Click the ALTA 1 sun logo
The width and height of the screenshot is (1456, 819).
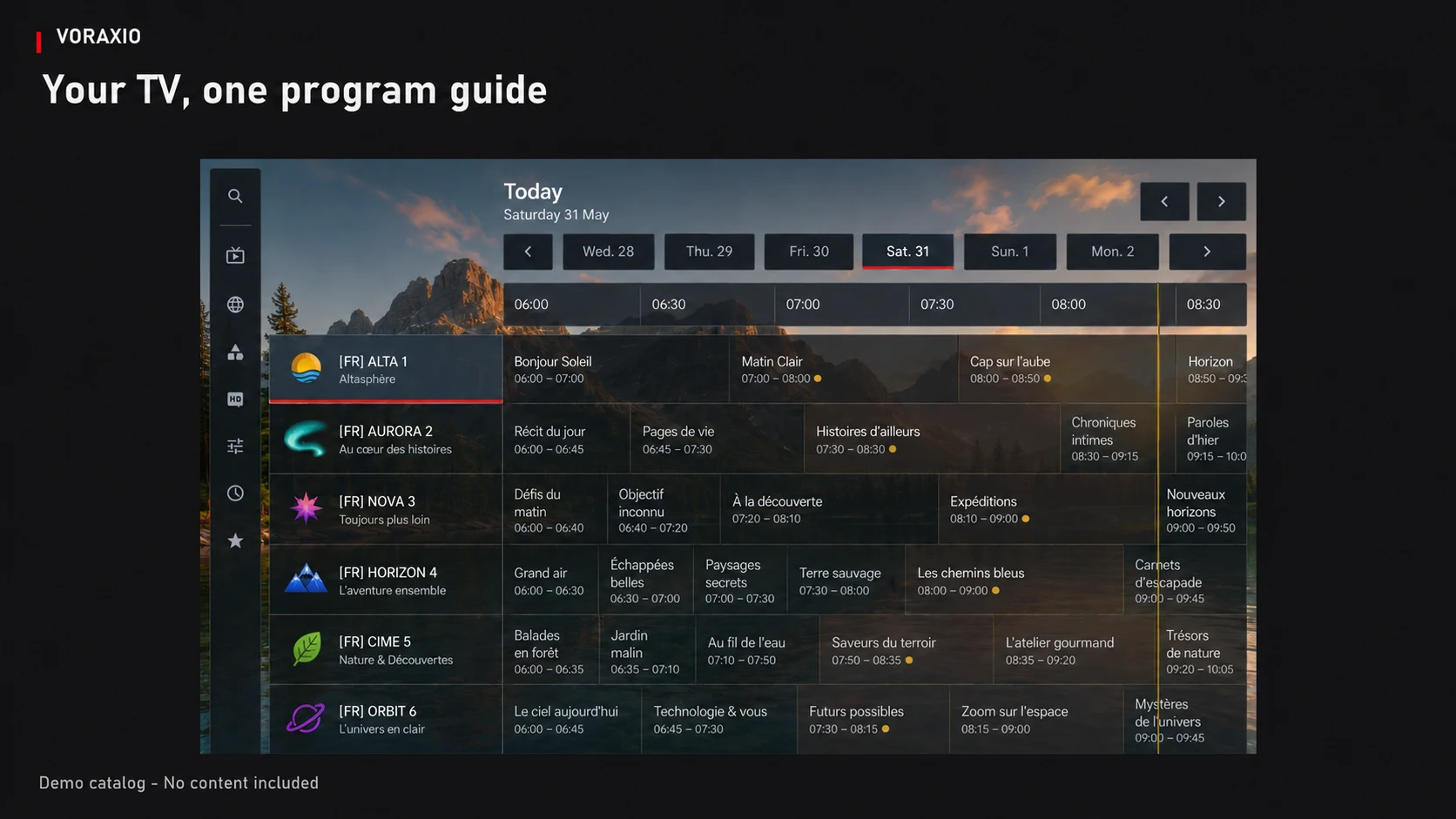(x=306, y=369)
